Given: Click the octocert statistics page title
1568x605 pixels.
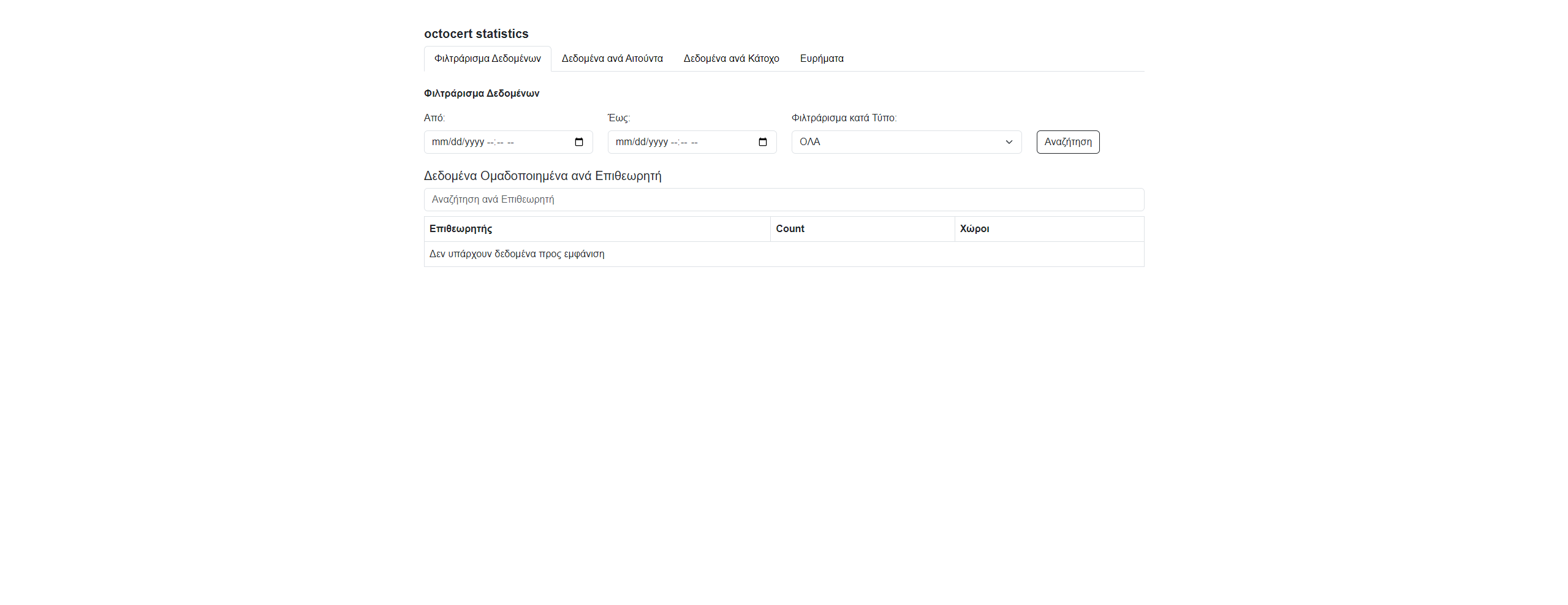Looking at the screenshot, I should (x=475, y=34).
